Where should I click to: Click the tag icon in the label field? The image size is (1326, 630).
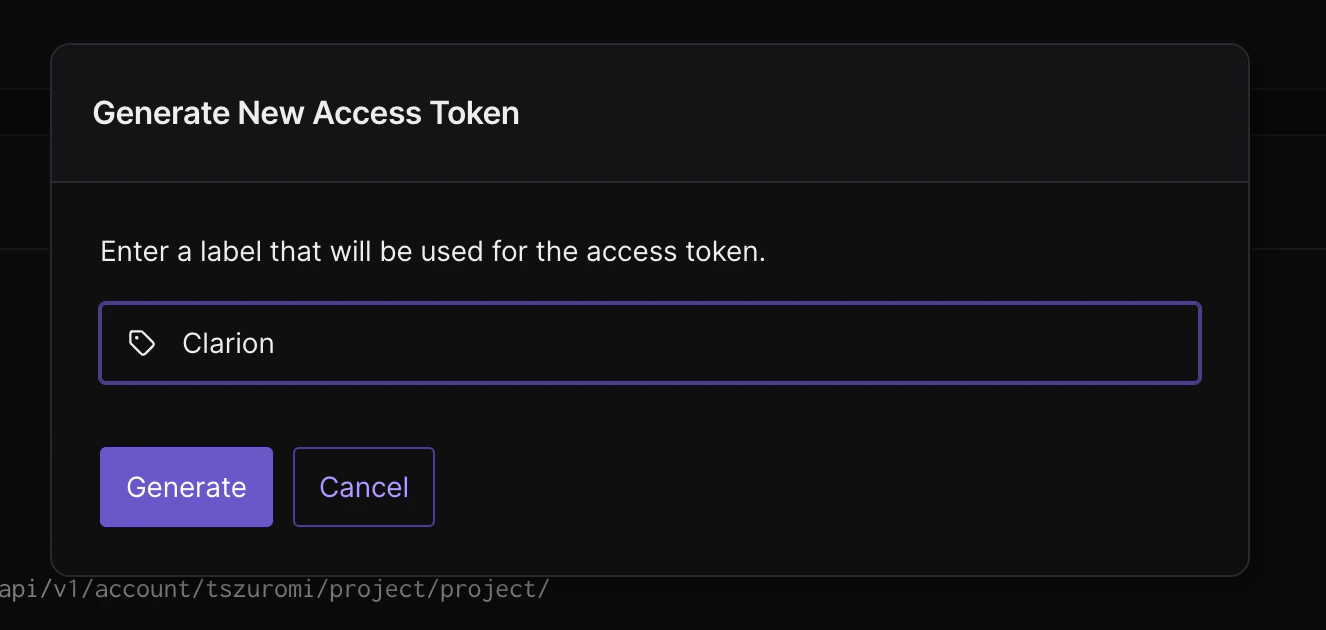coord(142,344)
